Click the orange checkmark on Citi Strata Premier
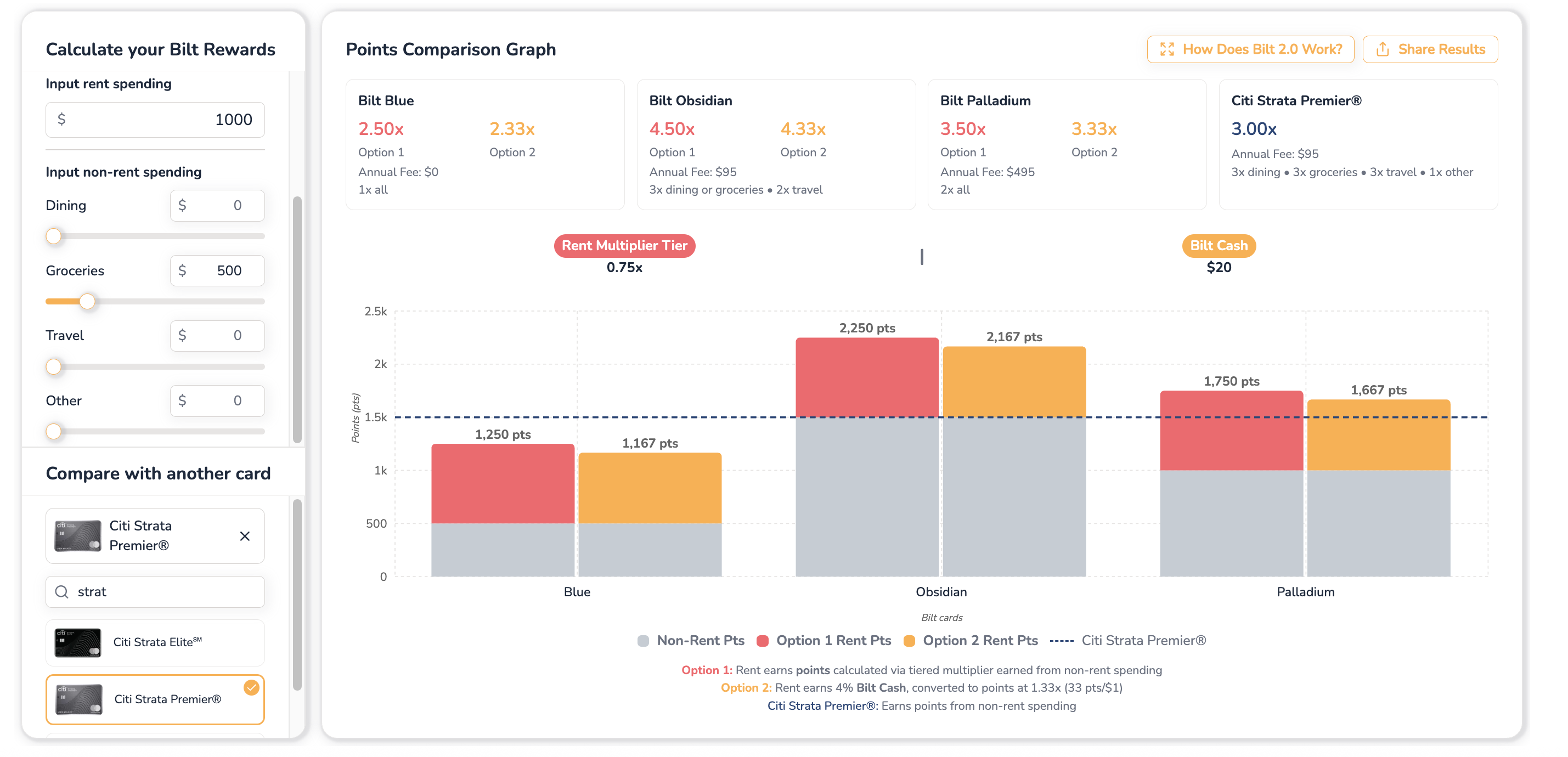1568x757 pixels. (x=251, y=687)
